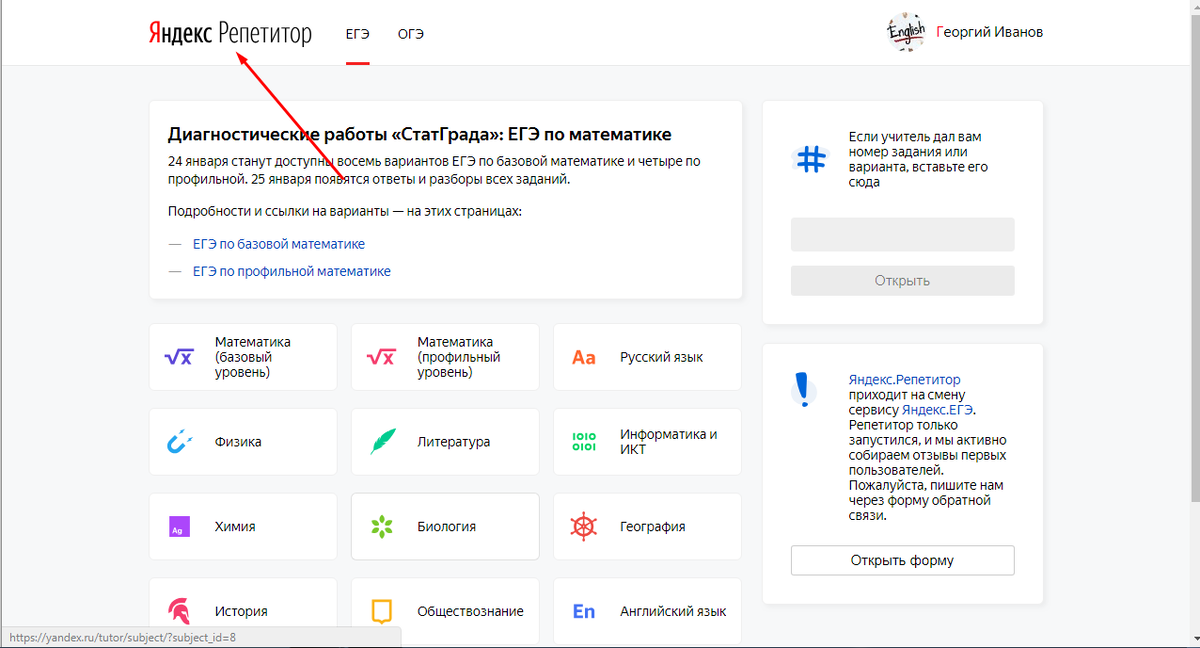Click the magnet icon for Физика
Viewport: 1200px width, 648px height.
click(178, 441)
